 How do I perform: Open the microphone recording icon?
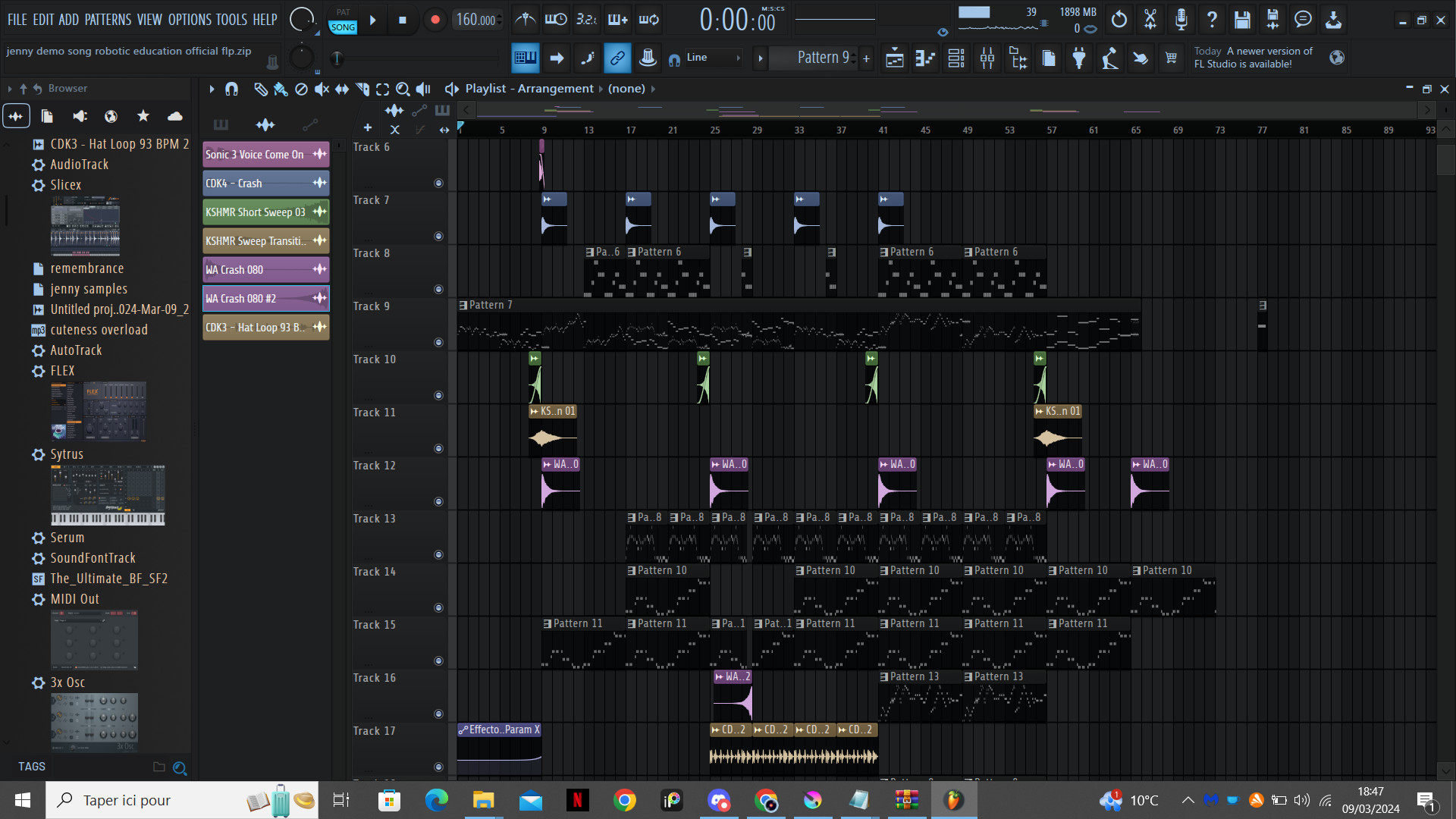[x=1181, y=20]
